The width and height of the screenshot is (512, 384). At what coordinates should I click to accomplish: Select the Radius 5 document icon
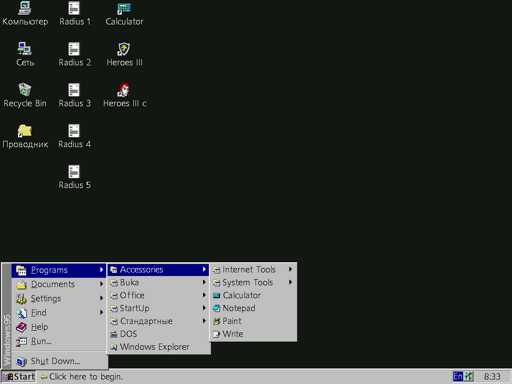(x=74, y=177)
